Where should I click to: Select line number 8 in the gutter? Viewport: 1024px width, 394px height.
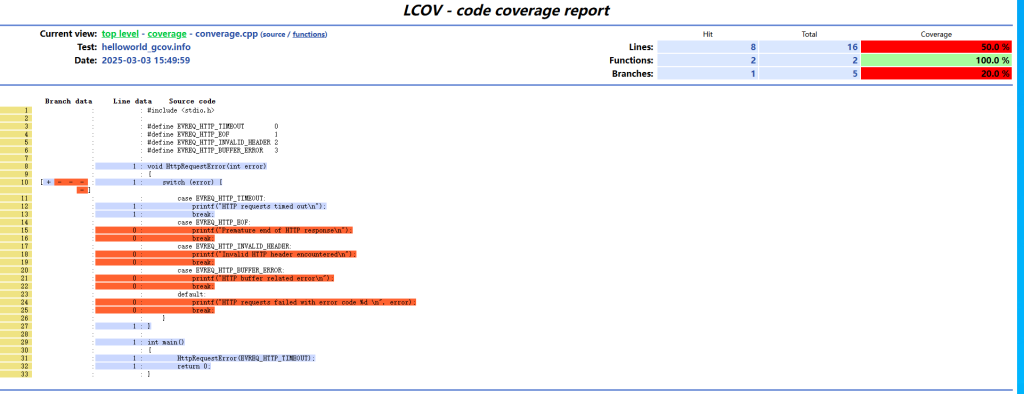click(16, 166)
